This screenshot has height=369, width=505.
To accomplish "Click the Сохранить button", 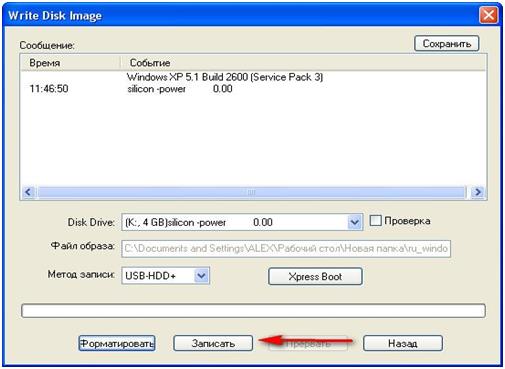I will coord(446,44).
